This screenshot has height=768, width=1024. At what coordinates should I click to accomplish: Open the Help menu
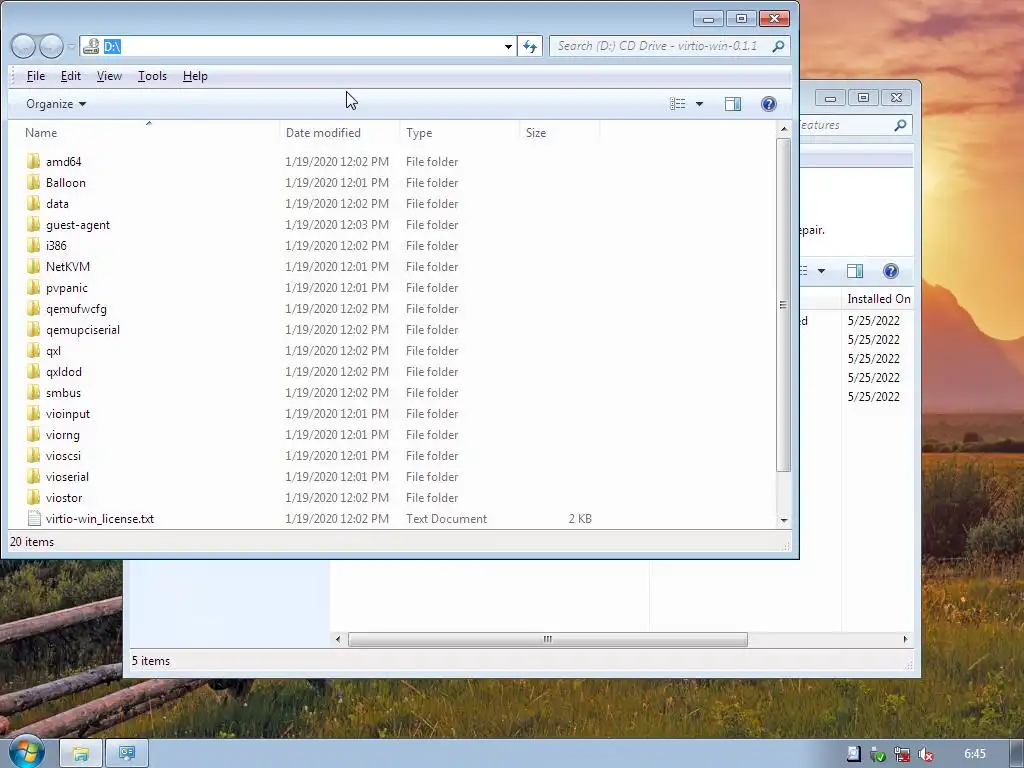point(195,76)
